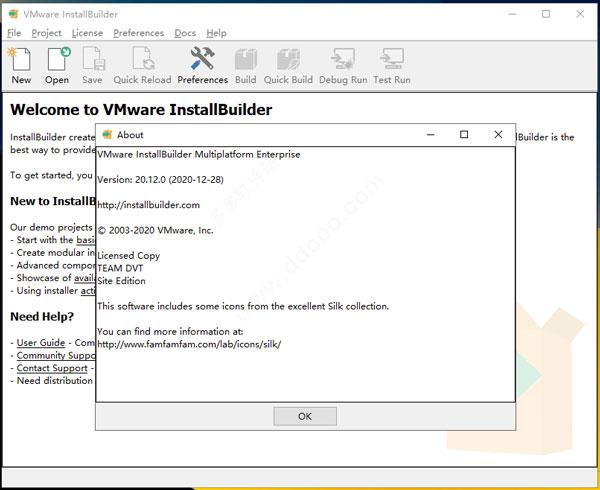Click the http://installbuilder.com text in About
The image size is (600, 490).
pyautogui.click(x=148, y=205)
